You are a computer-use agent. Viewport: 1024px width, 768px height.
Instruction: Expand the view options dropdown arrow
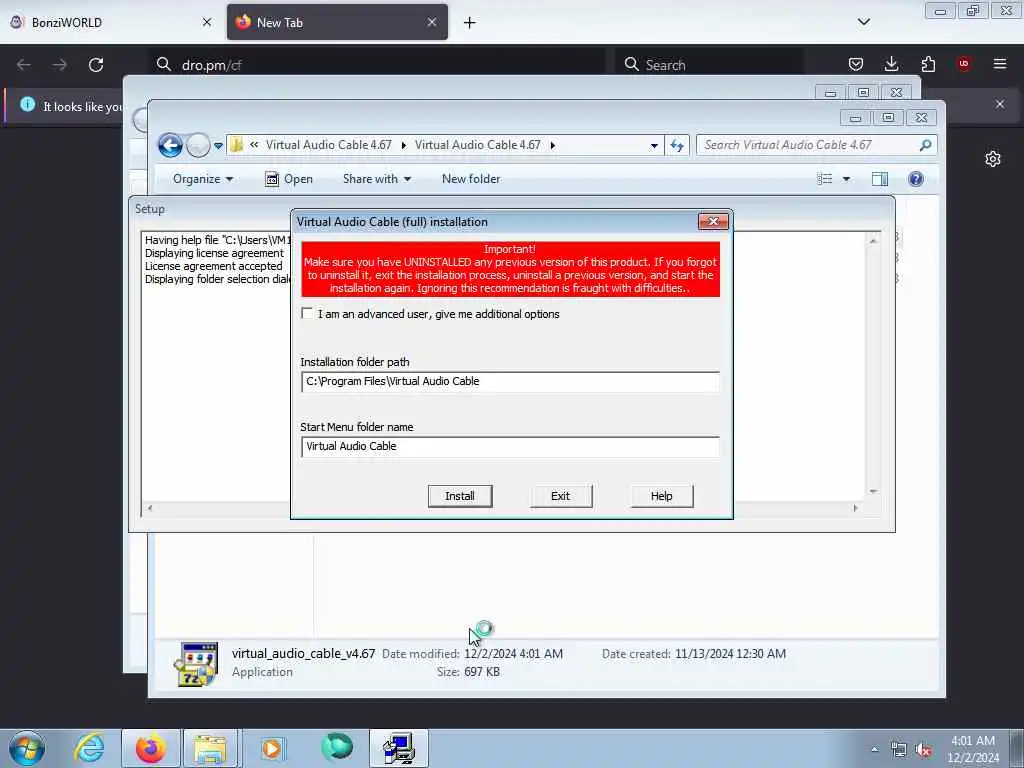point(846,179)
